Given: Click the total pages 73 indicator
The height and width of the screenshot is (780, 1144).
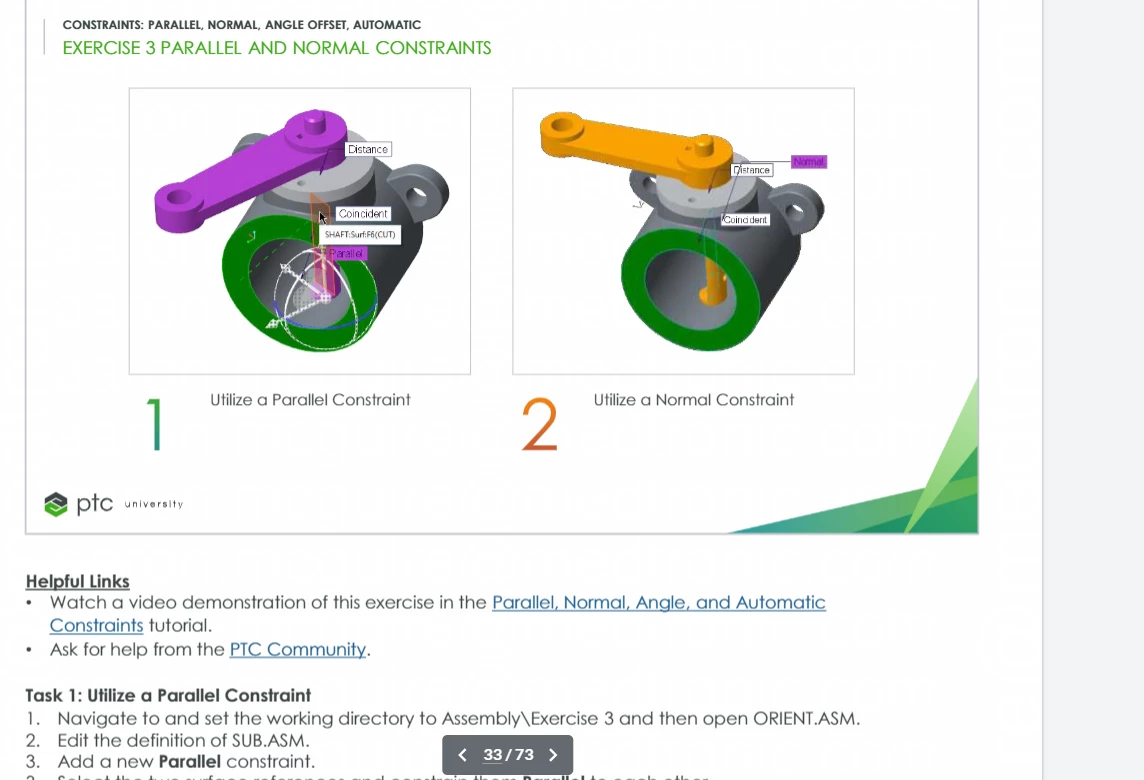Looking at the screenshot, I should click(525, 755).
